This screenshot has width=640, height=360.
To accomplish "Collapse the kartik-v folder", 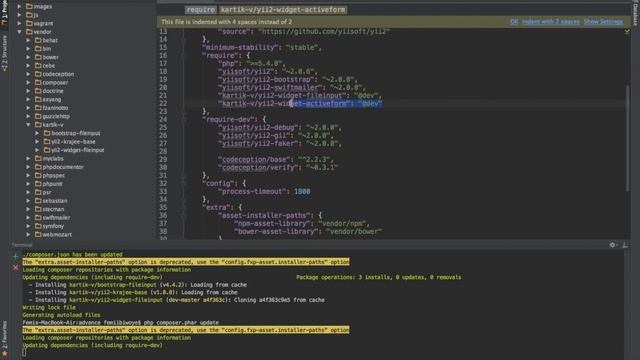I will click(x=28, y=124).
